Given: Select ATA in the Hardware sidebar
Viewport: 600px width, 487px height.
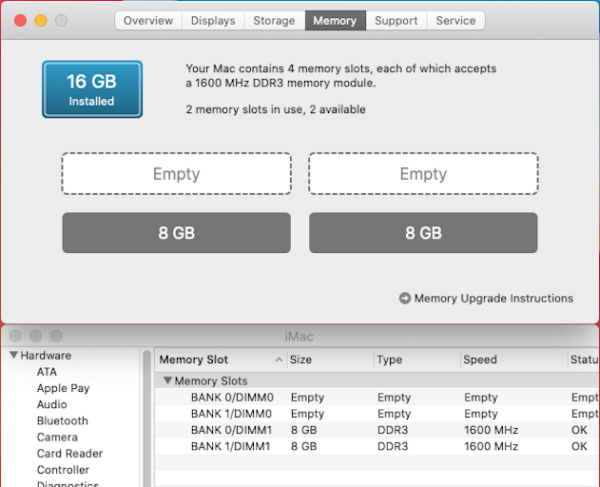Looking at the screenshot, I should click(x=47, y=372).
